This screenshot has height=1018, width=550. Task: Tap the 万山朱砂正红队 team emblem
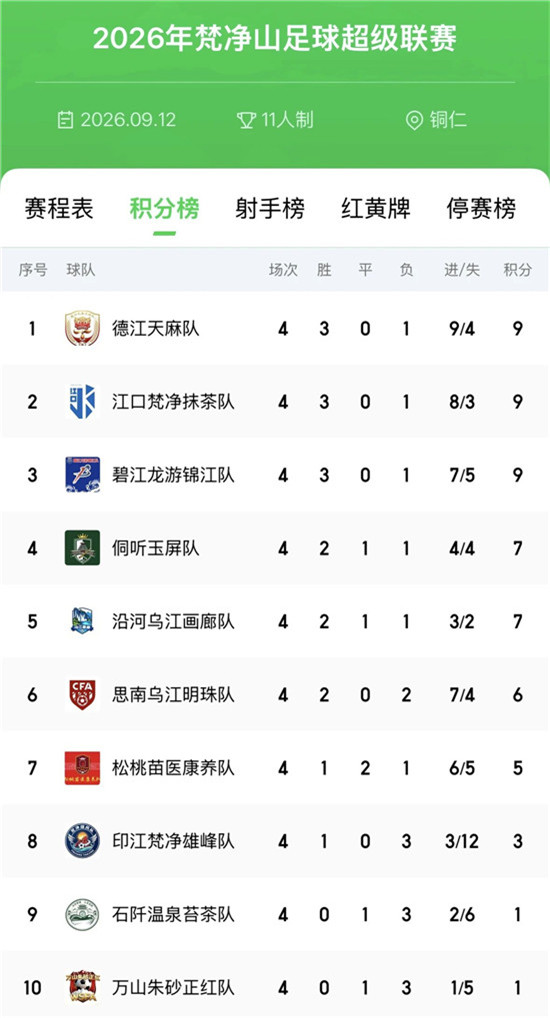pos(82,987)
